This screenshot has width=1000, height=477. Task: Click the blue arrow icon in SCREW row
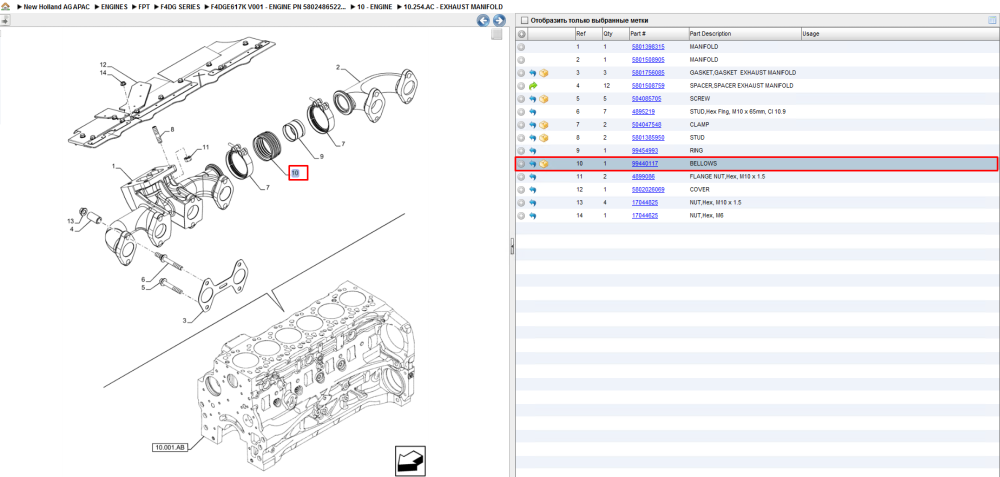(x=533, y=99)
